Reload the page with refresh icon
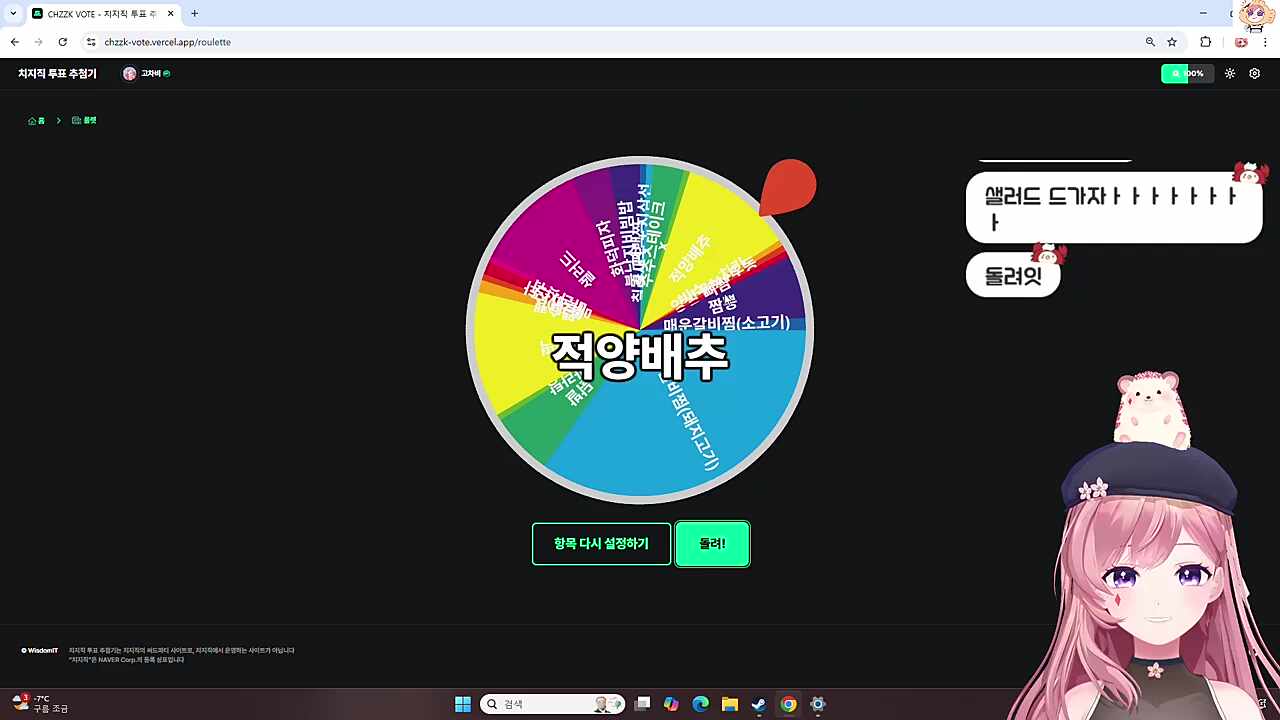The width and height of the screenshot is (1280, 720). pyautogui.click(x=63, y=42)
